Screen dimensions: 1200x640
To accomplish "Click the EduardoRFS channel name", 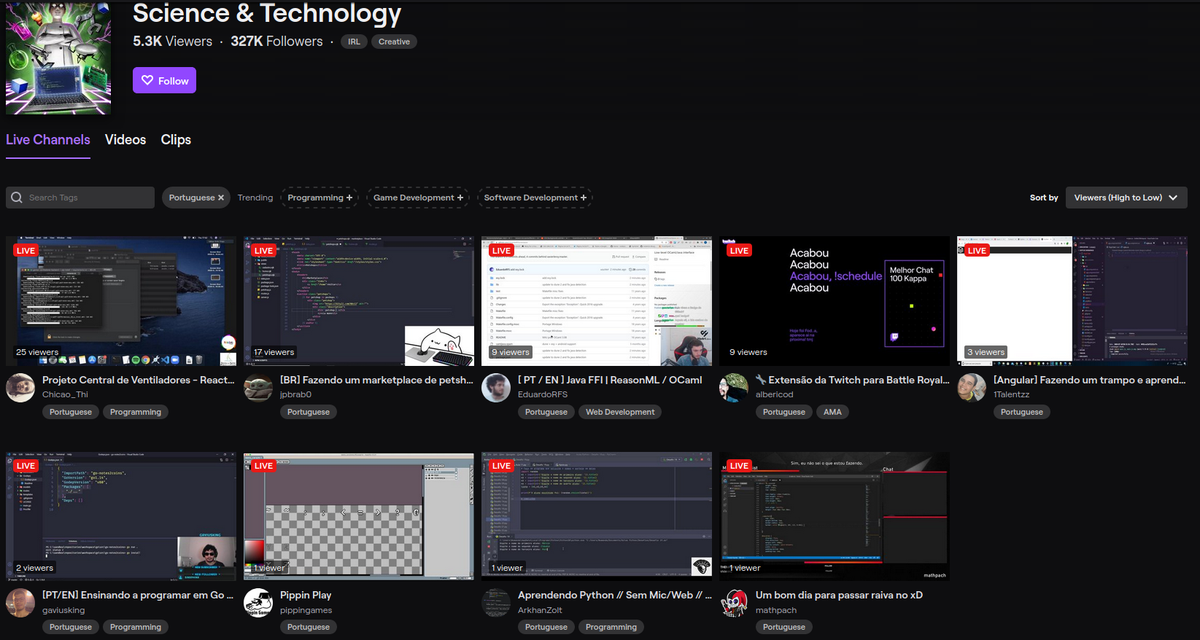I will click(x=543, y=395).
